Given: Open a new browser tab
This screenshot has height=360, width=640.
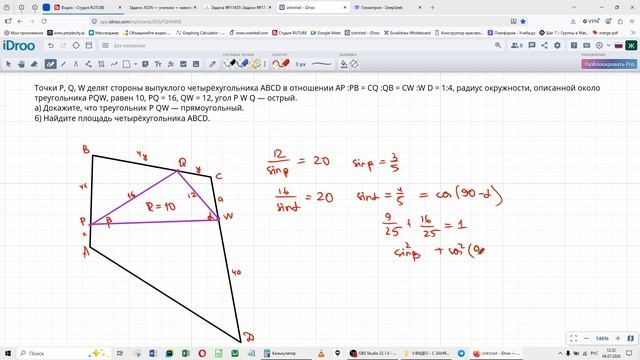Looking at the screenshot, I should [x=432, y=7].
